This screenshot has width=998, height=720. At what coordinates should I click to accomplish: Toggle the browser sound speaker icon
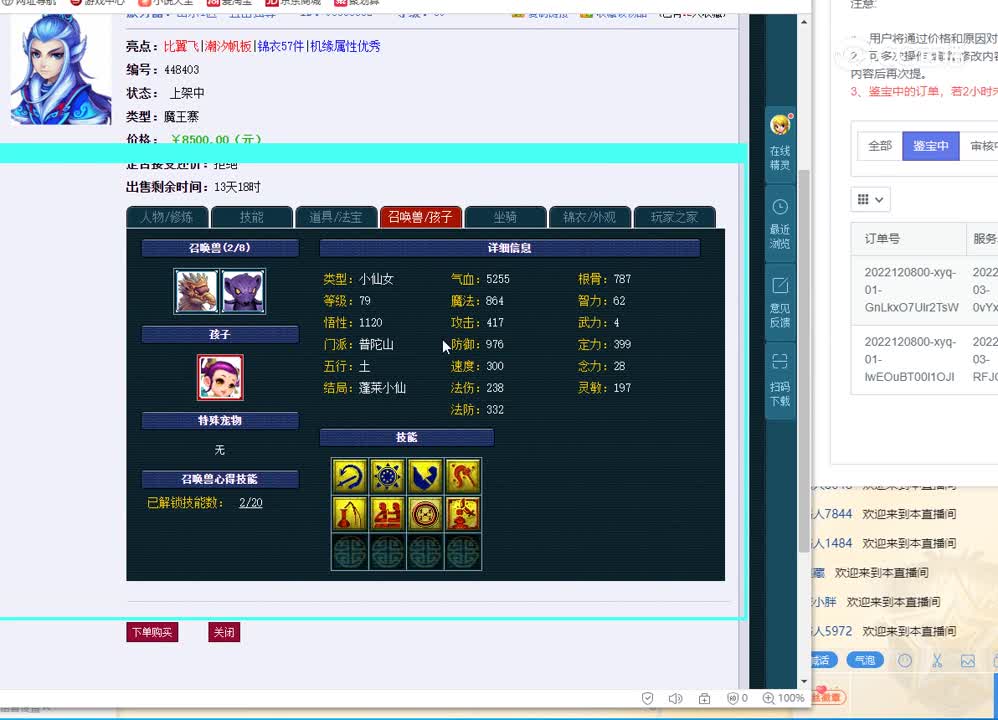[675, 698]
